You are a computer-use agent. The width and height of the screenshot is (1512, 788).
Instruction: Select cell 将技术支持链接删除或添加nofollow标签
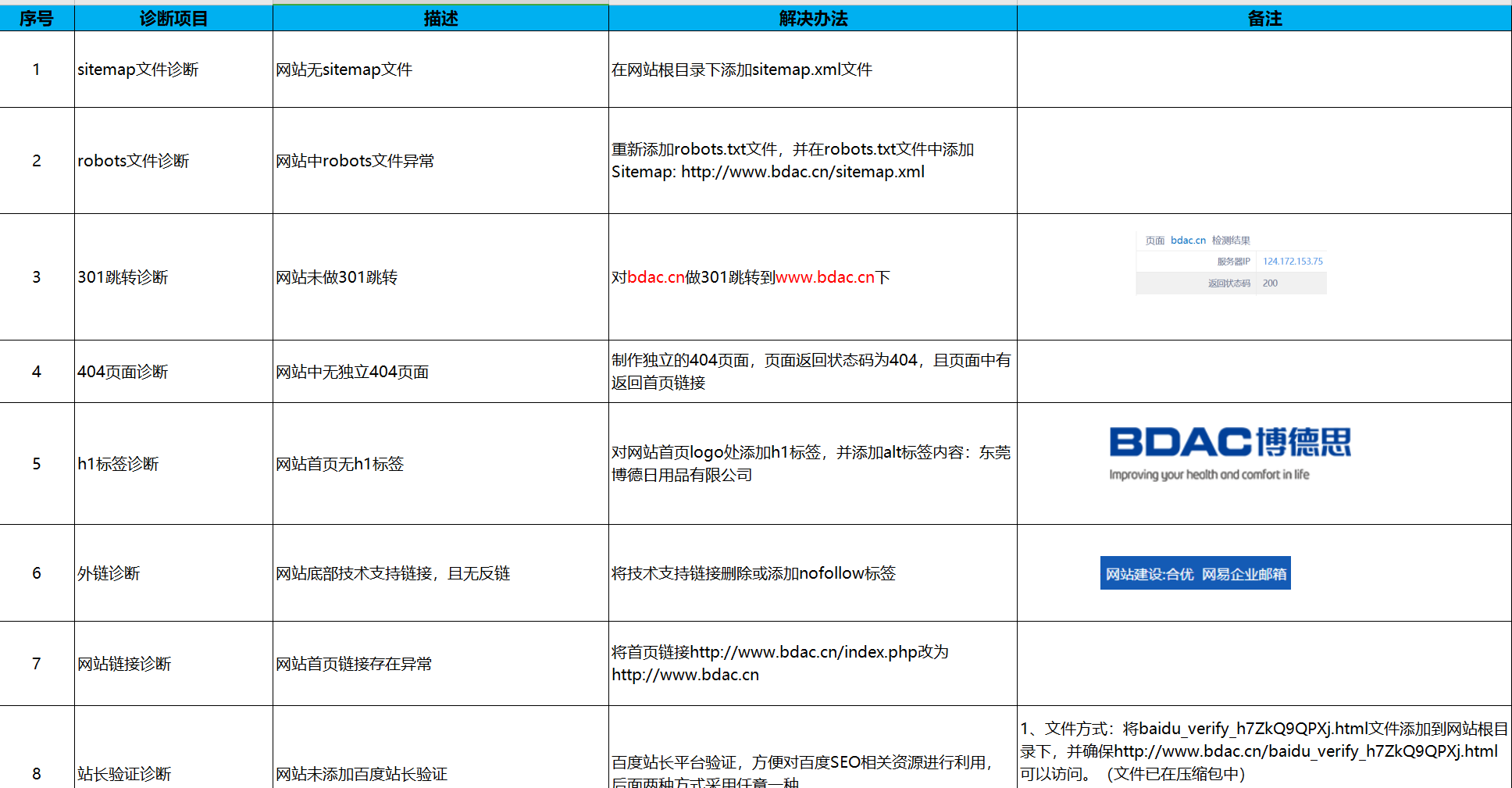pos(812,573)
